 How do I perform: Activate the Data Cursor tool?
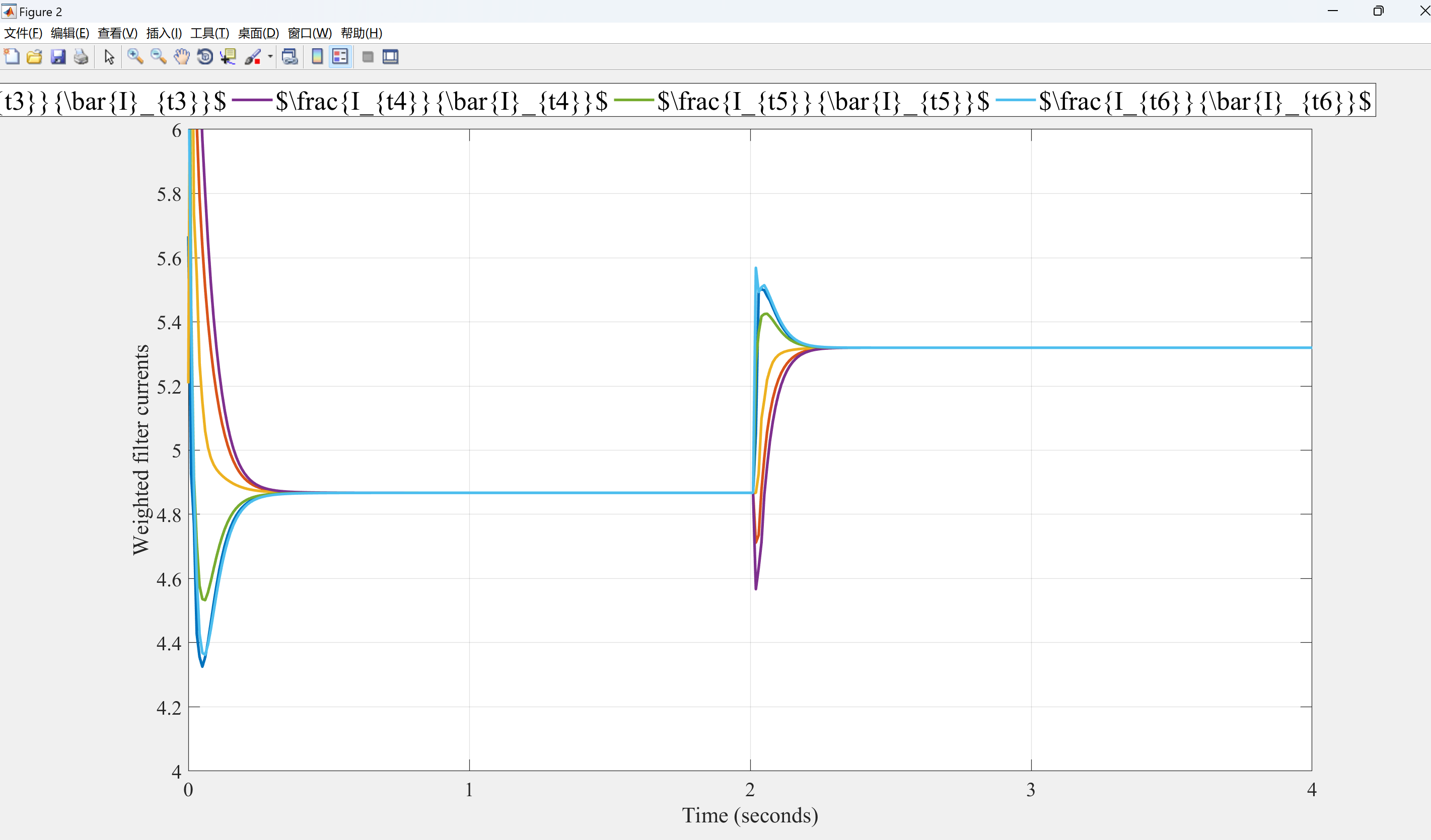click(228, 57)
